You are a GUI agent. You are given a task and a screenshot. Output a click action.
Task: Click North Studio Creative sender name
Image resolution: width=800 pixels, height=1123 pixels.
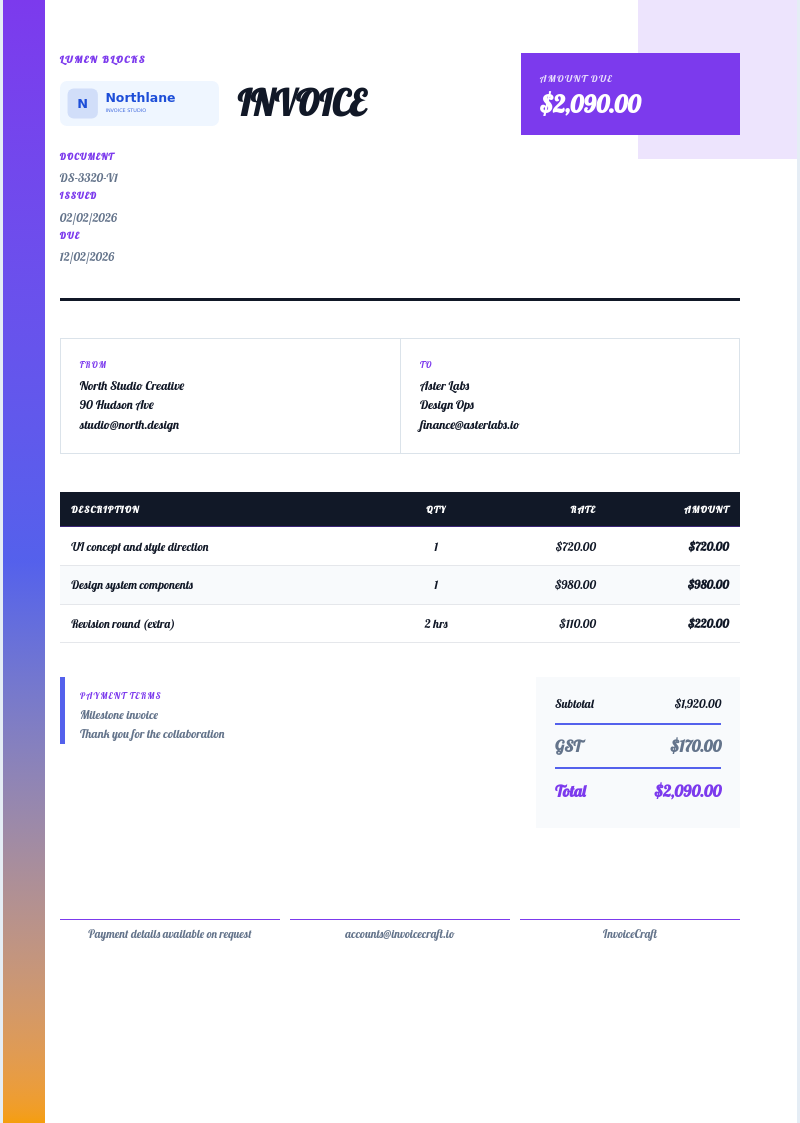click(x=132, y=386)
